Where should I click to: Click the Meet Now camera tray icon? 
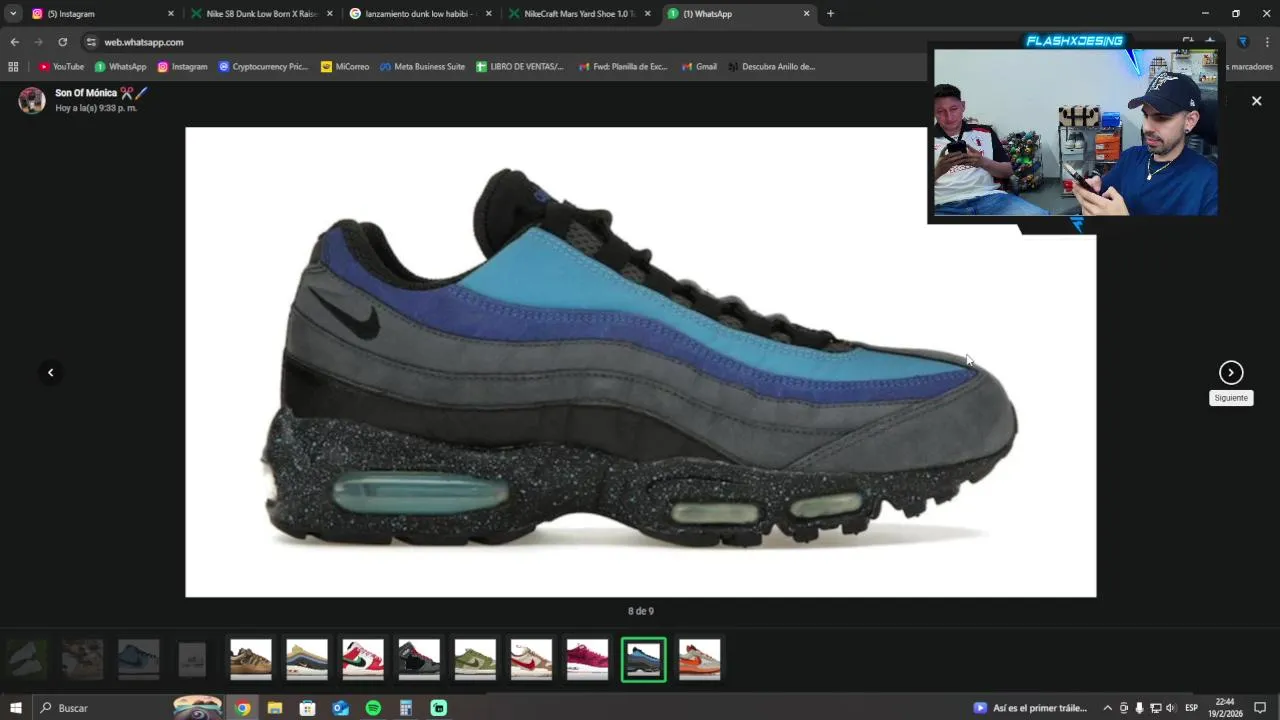click(x=1124, y=708)
